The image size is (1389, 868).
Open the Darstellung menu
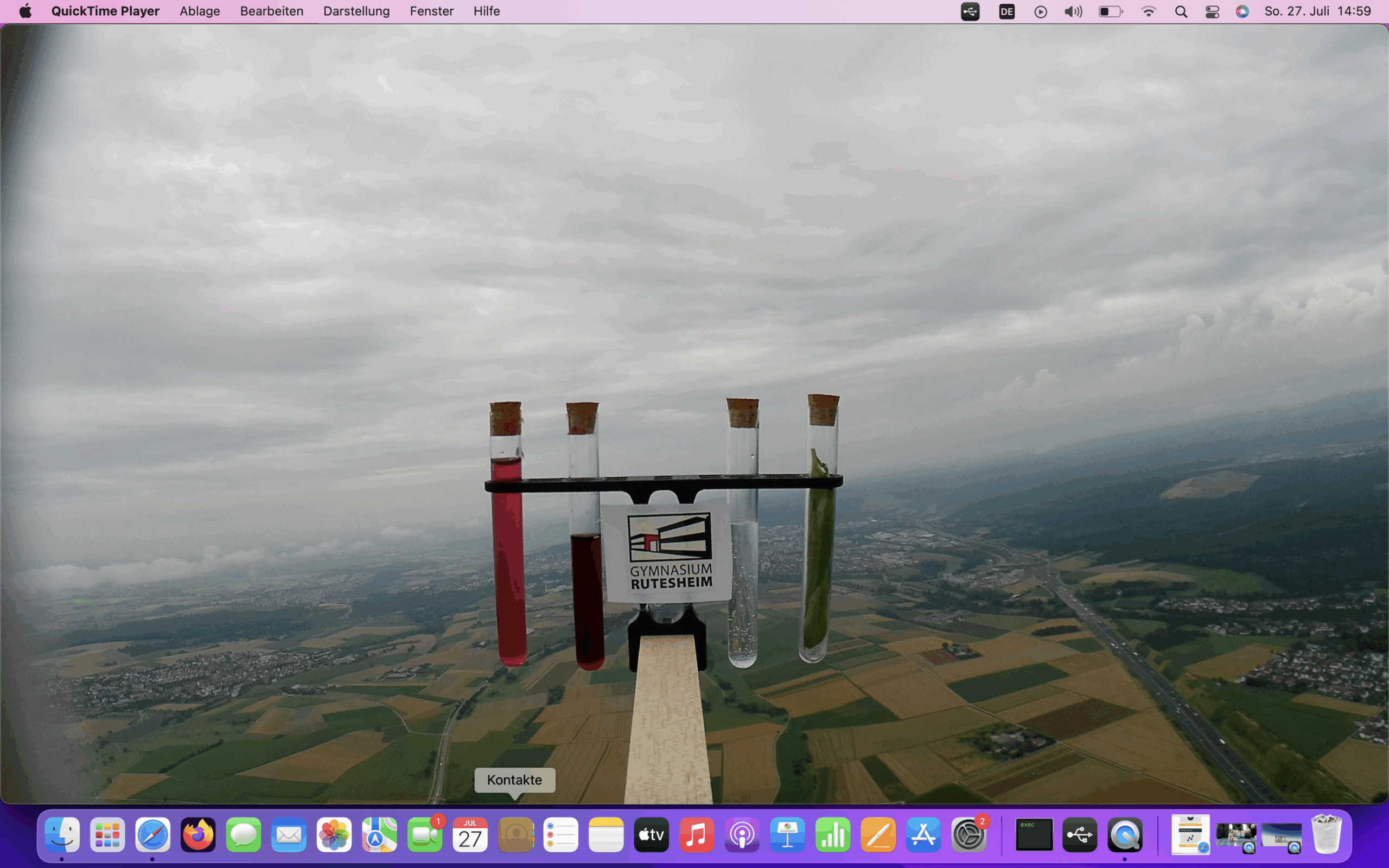pos(356,11)
